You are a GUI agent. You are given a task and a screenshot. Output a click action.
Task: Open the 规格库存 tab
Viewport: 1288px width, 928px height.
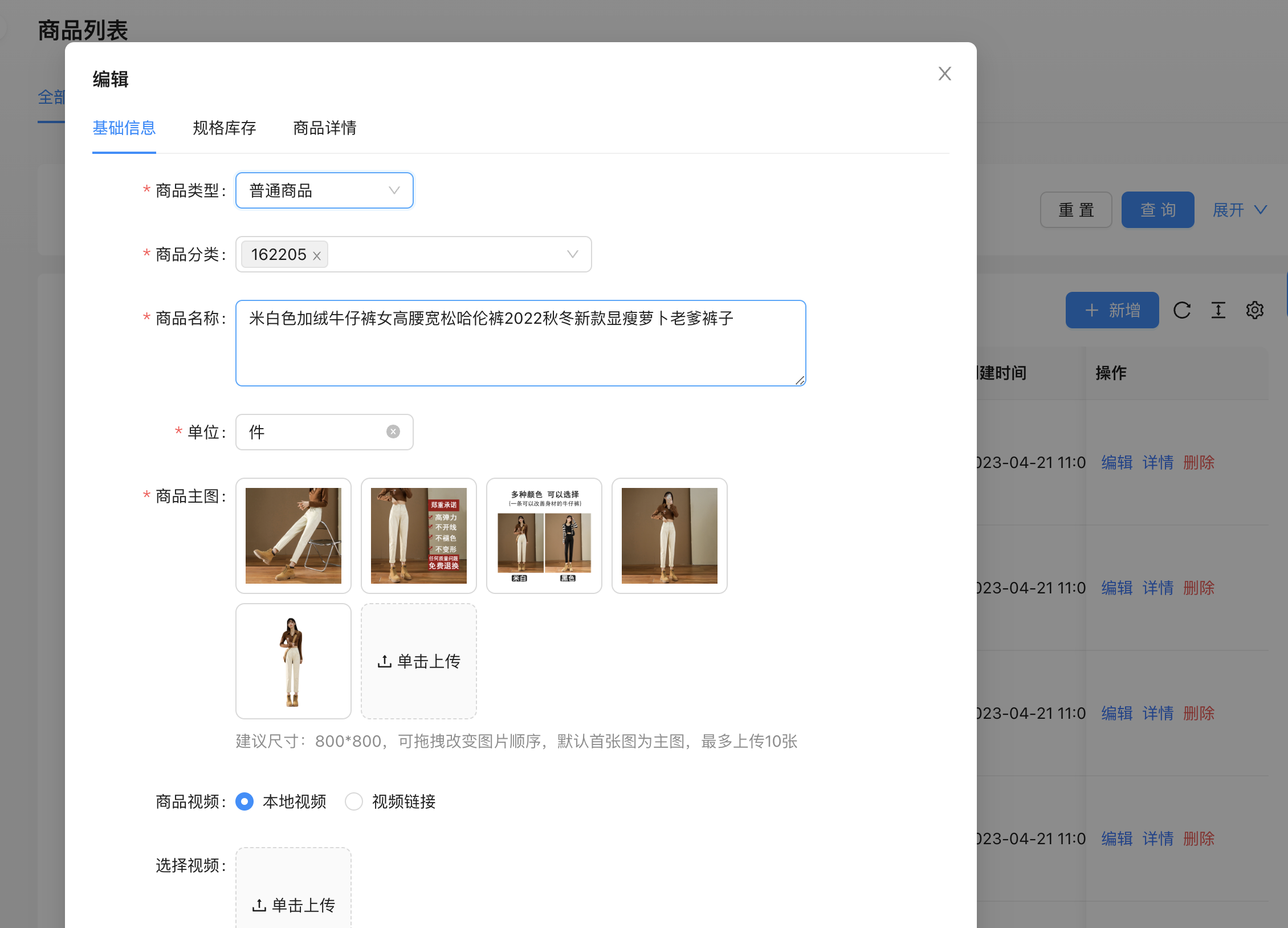point(225,128)
